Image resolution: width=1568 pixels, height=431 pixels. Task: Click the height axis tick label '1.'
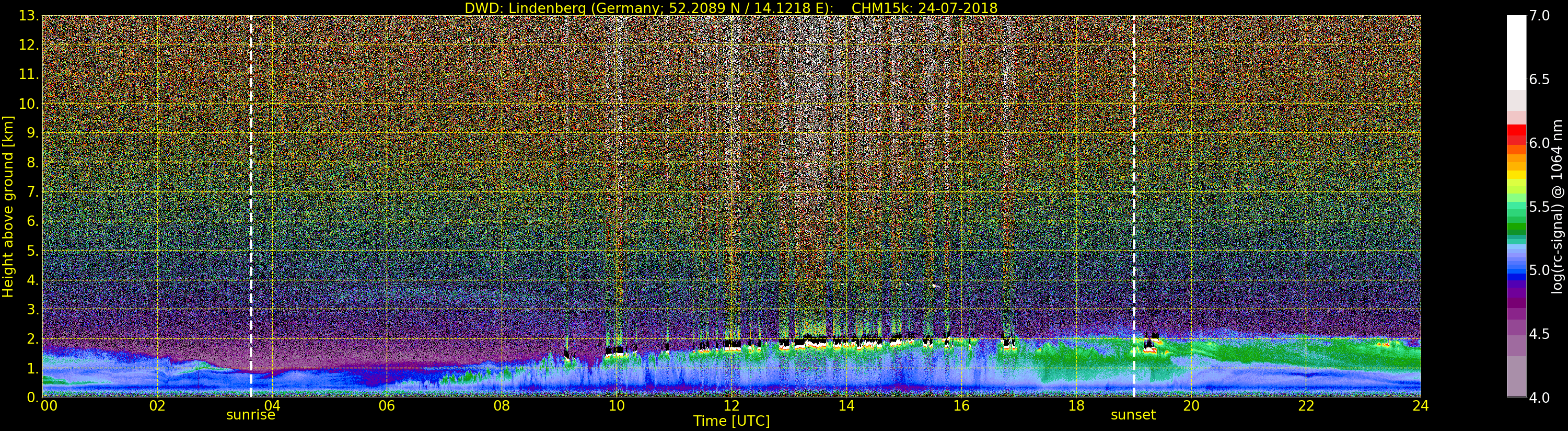33,368
